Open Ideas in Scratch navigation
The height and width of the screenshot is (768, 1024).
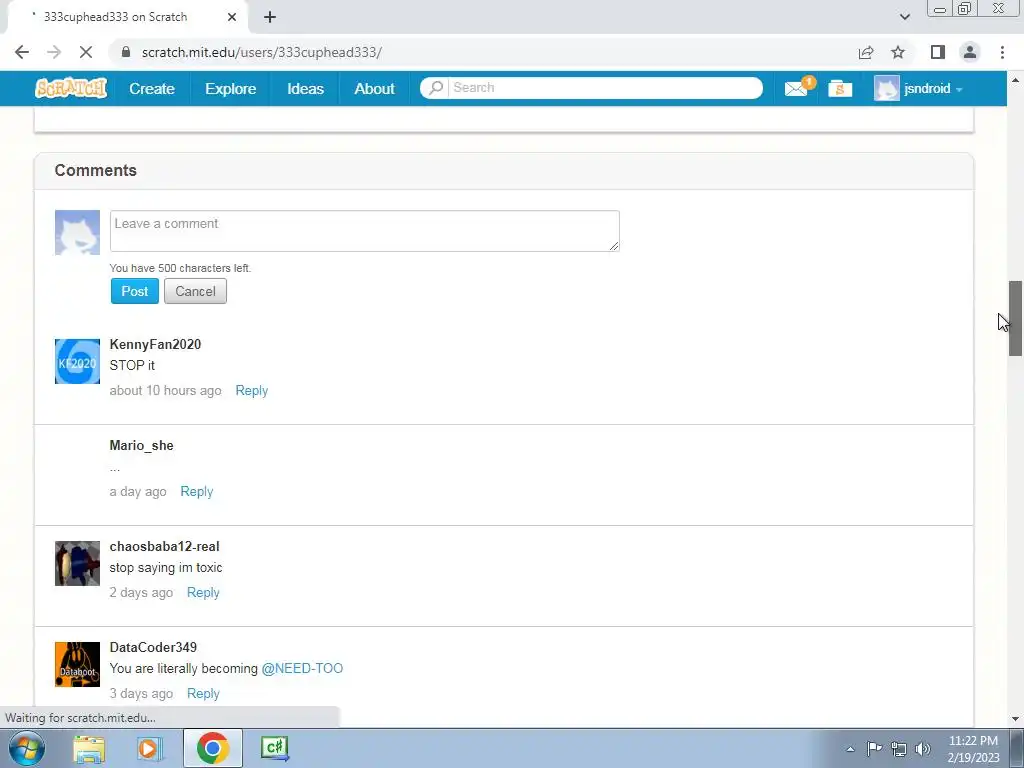pos(306,88)
